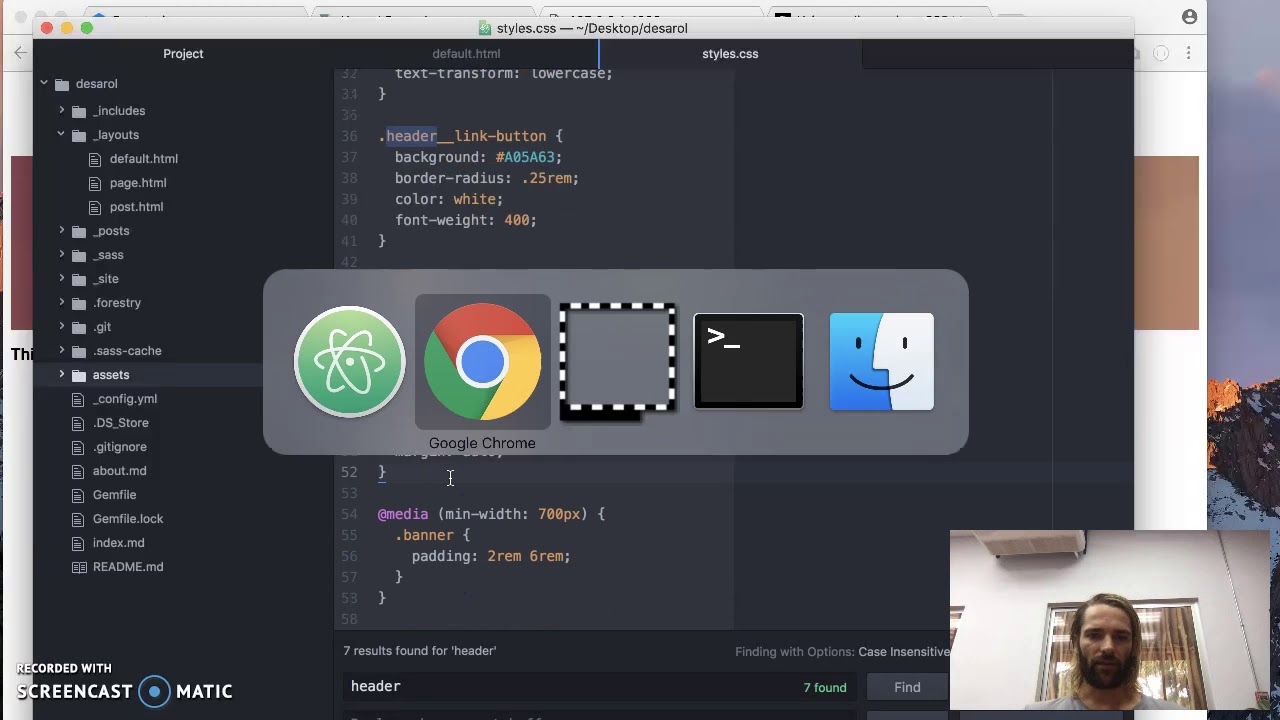Image resolution: width=1280 pixels, height=720 pixels.
Task: Select the Atom app in the app switcher
Action: click(349, 361)
